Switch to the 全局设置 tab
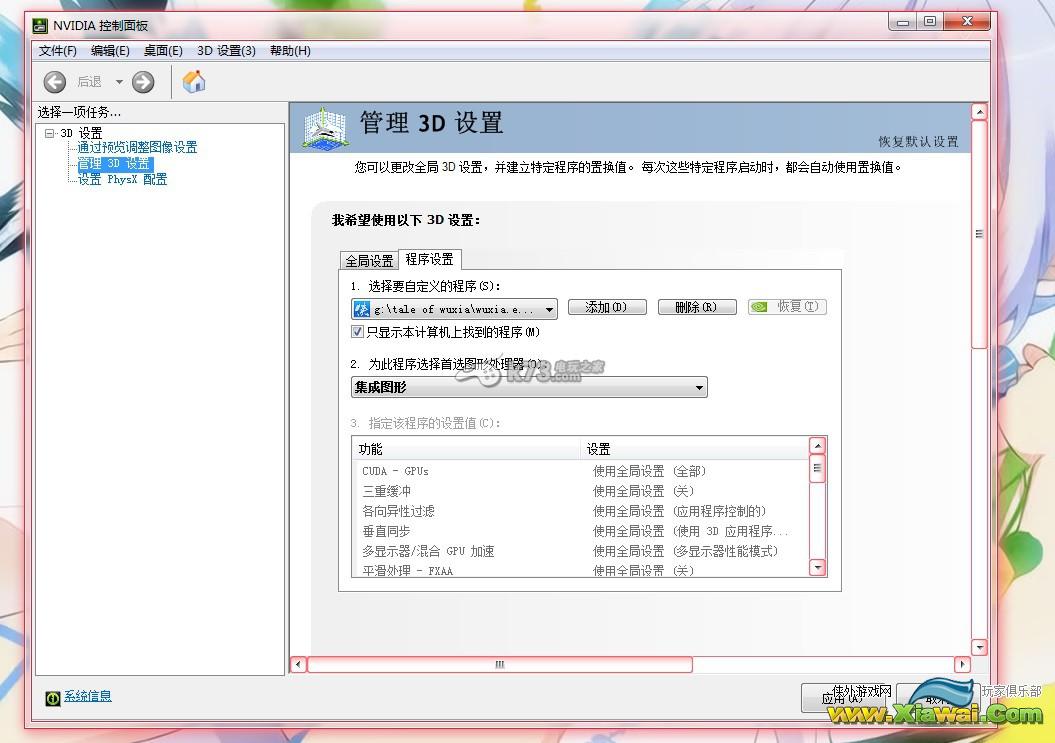Viewport: 1055px width, 743px height. tap(369, 260)
